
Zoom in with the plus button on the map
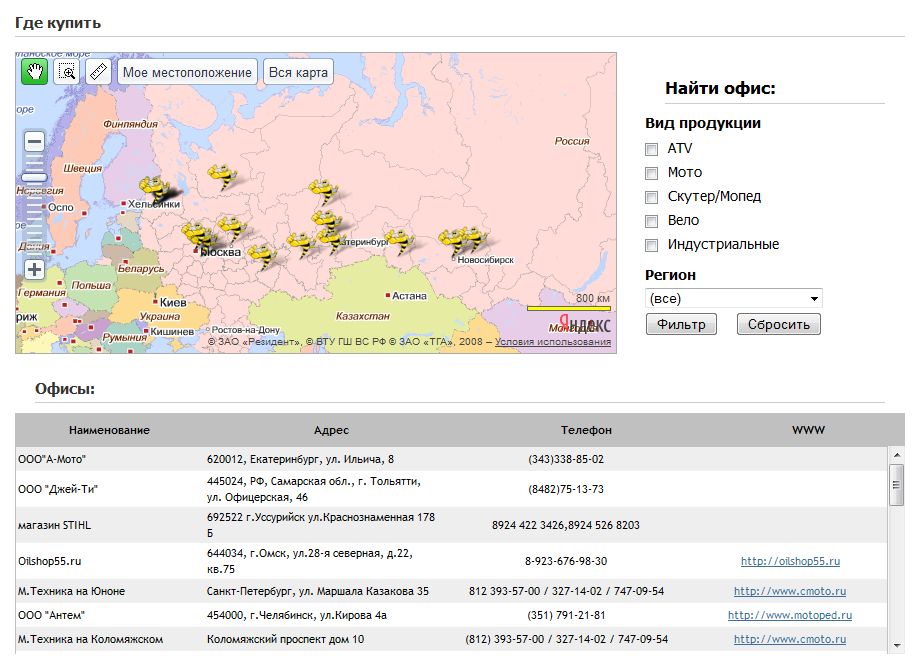[33, 268]
